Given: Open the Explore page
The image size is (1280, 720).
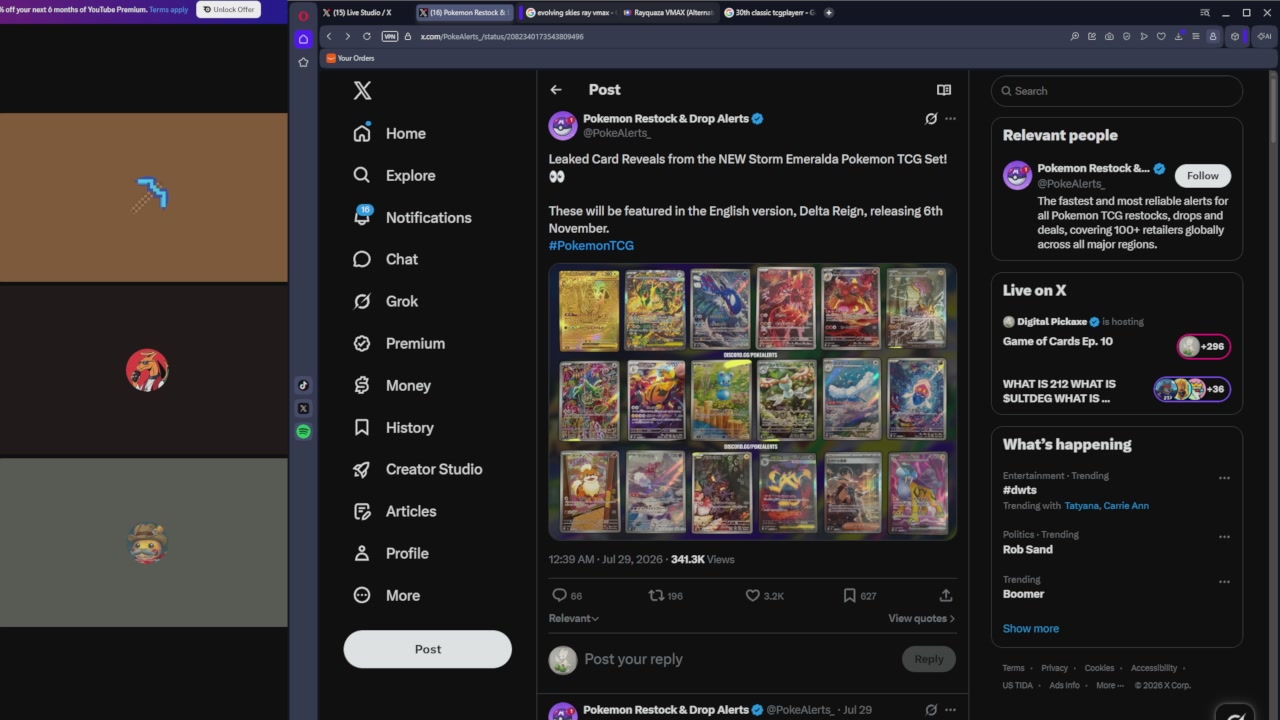Looking at the screenshot, I should tap(395, 175).
